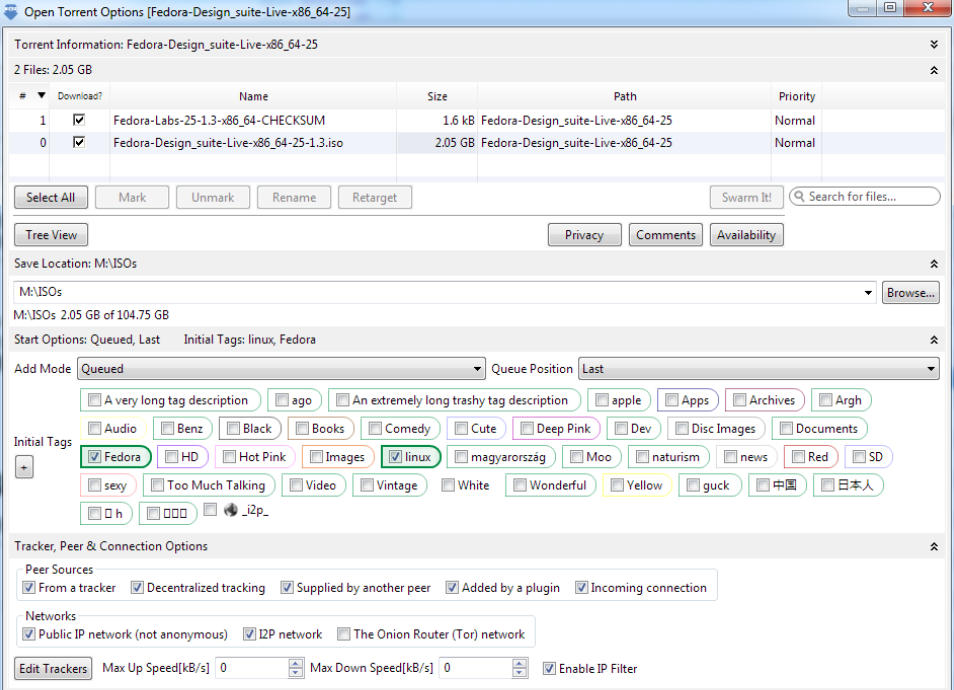Image resolution: width=954 pixels, height=690 pixels.
Task: Uncheck download for the CHECKSUM file
Action: pyautogui.click(x=79, y=120)
